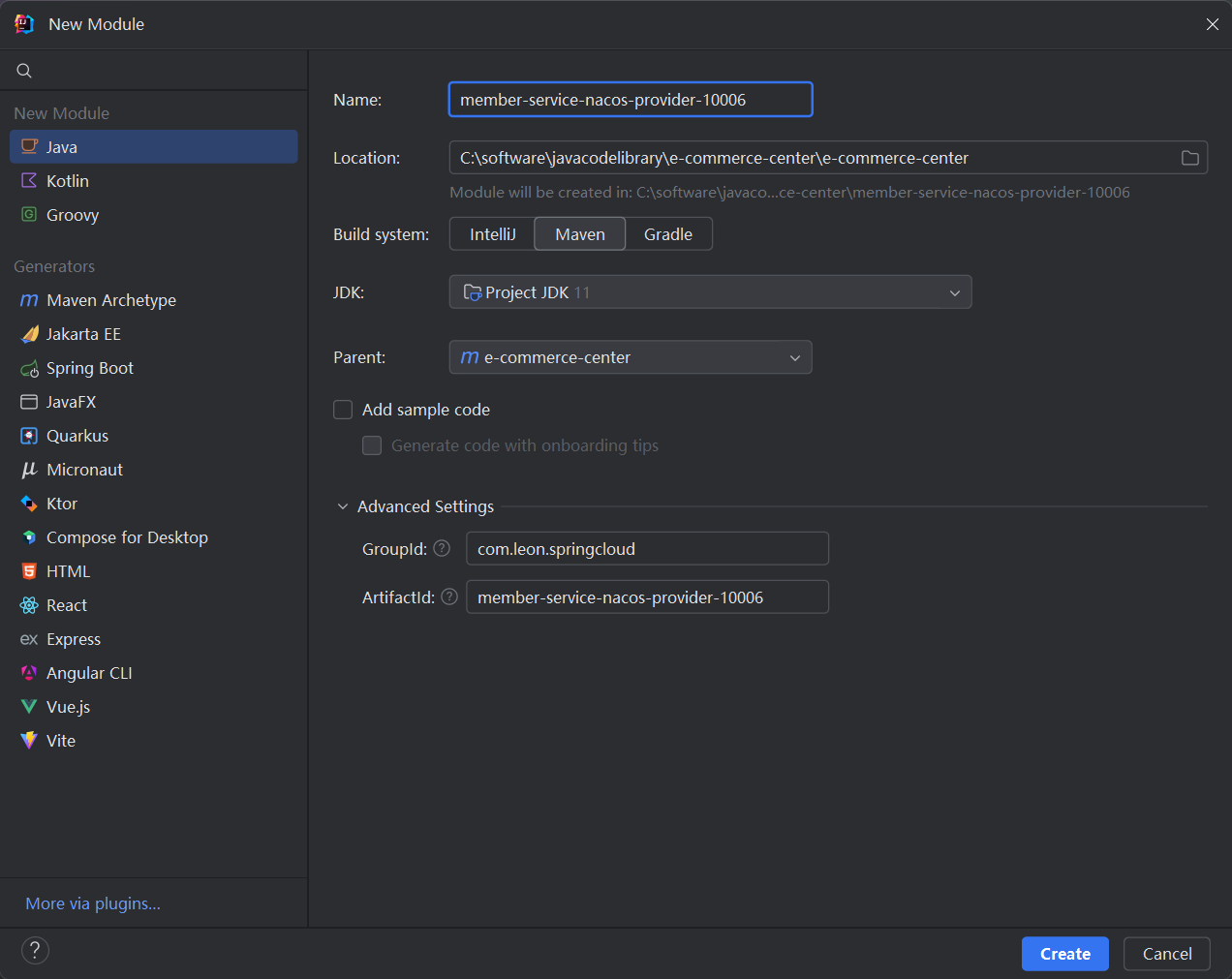Viewport: 1232px width, 979px height.
Task: Click the Create button
Action: pos(1064,954)
